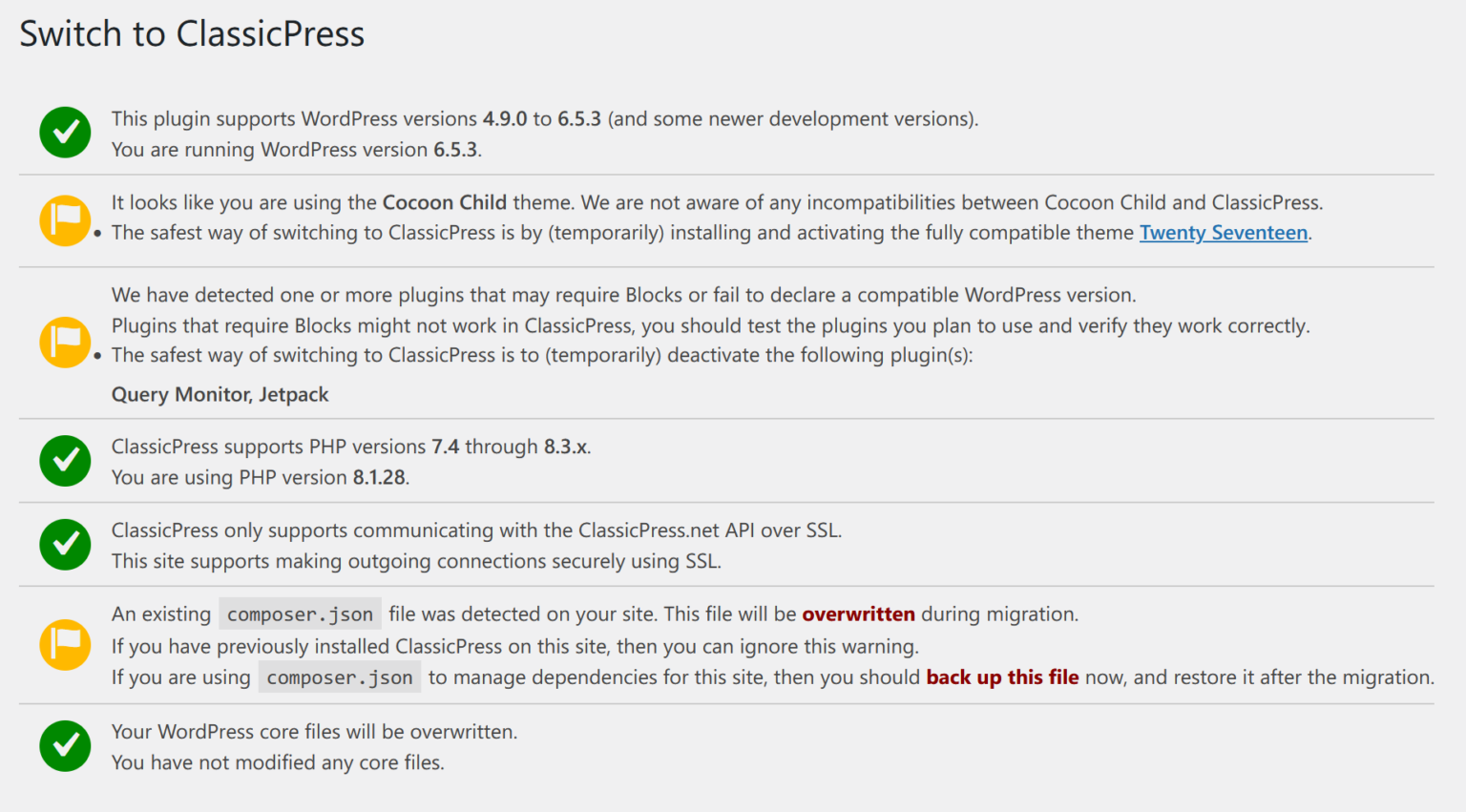The width and height of the screenshot is (1466, 812).
Task: Click yellow flag icon beside plugins Blocks warning
Action: tap(65, 342)
